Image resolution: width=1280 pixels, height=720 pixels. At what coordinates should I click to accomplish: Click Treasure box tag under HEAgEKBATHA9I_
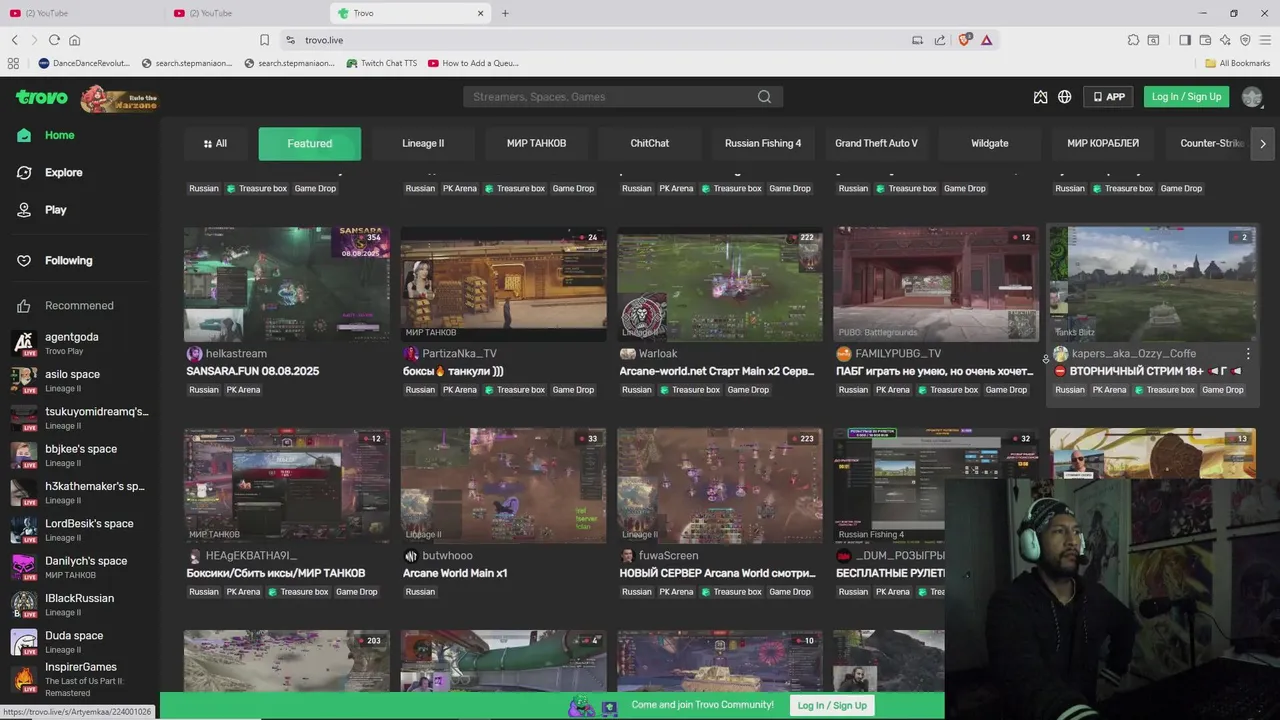tap(299, 592)
